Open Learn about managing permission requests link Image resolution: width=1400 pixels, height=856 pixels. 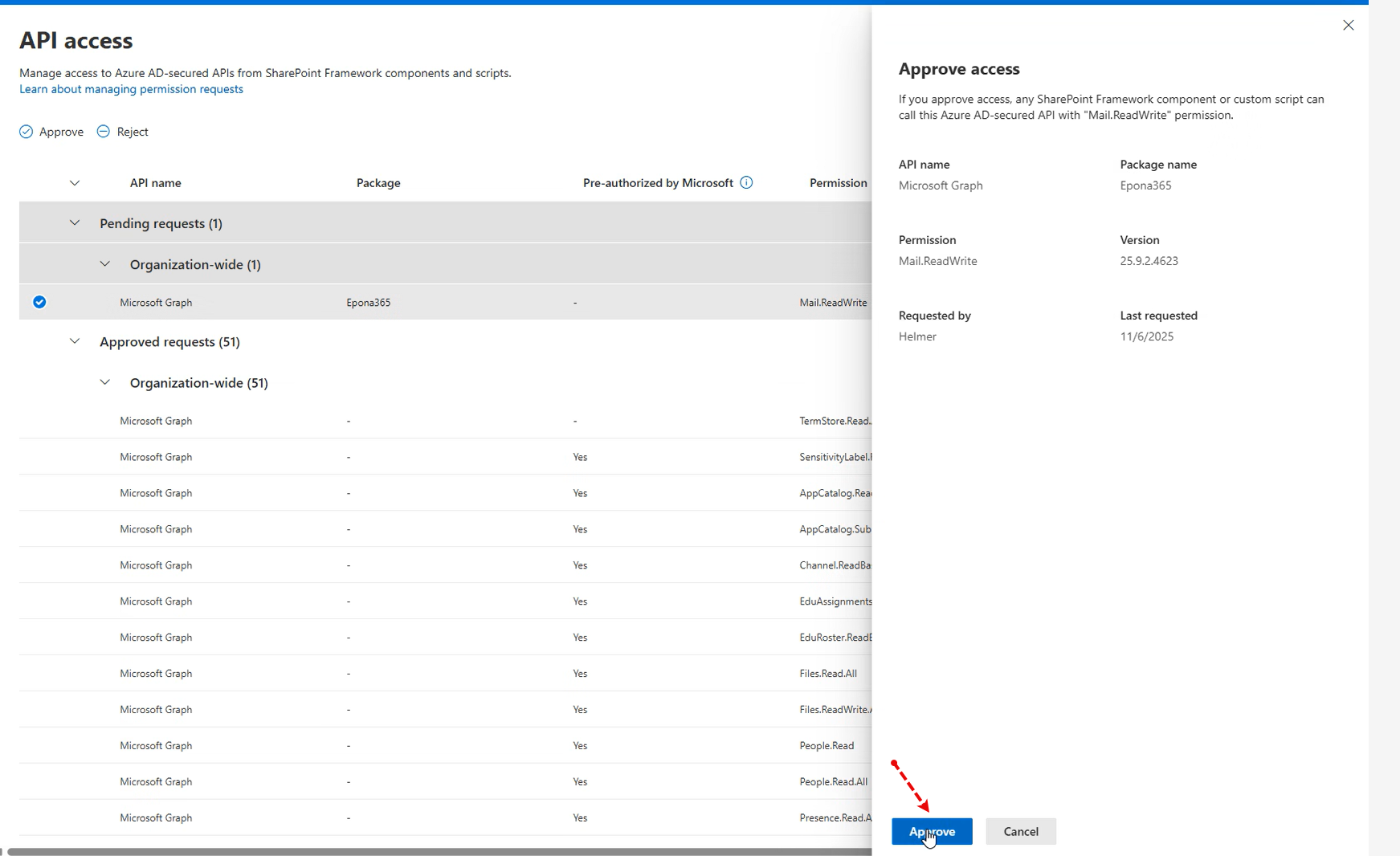[x=131, y=89]
